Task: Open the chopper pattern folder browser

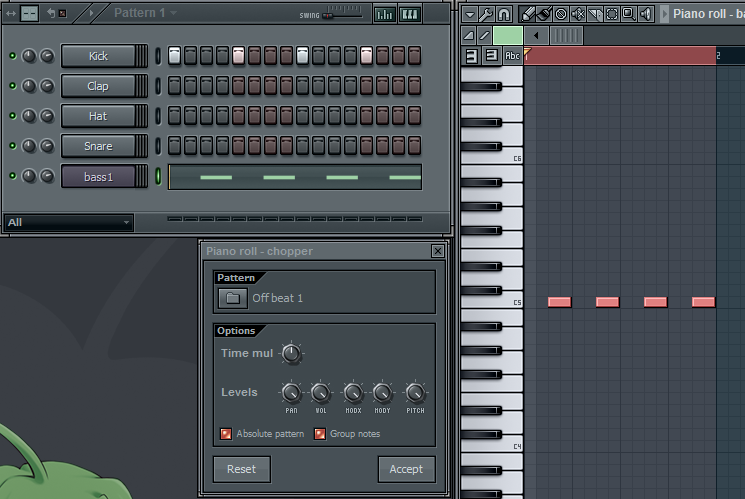Action: coord(232,298)
